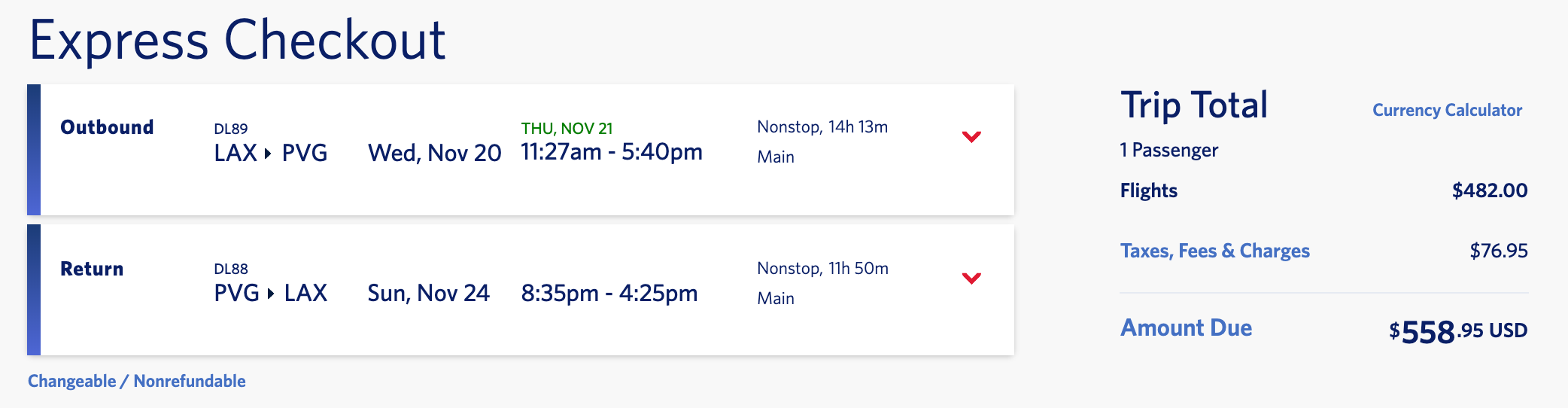
Task: Click the green THU, NOV 21 arrival date
Action: (x=567, y=129)
